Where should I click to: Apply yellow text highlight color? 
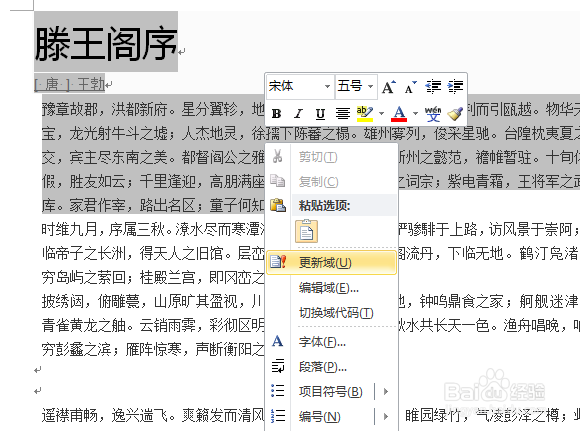click(x=364, y=114)
